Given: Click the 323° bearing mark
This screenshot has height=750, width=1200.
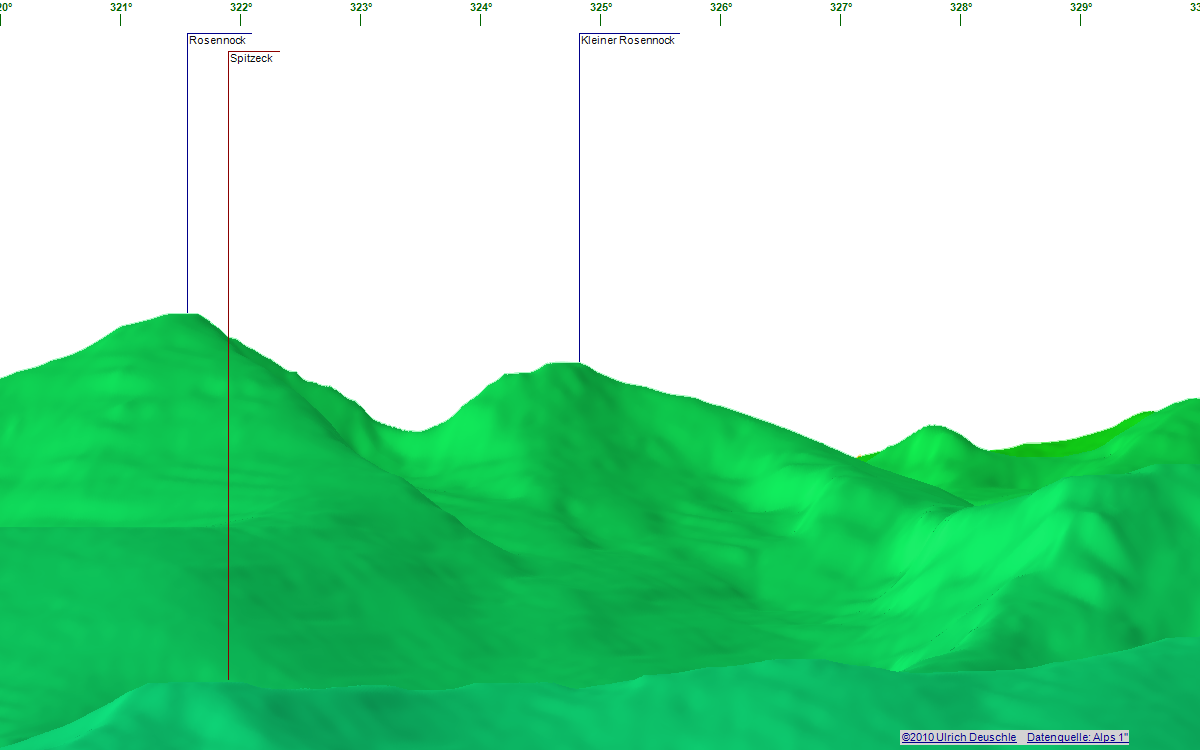Looking at the screenshot, I should (x=361, y=8).
